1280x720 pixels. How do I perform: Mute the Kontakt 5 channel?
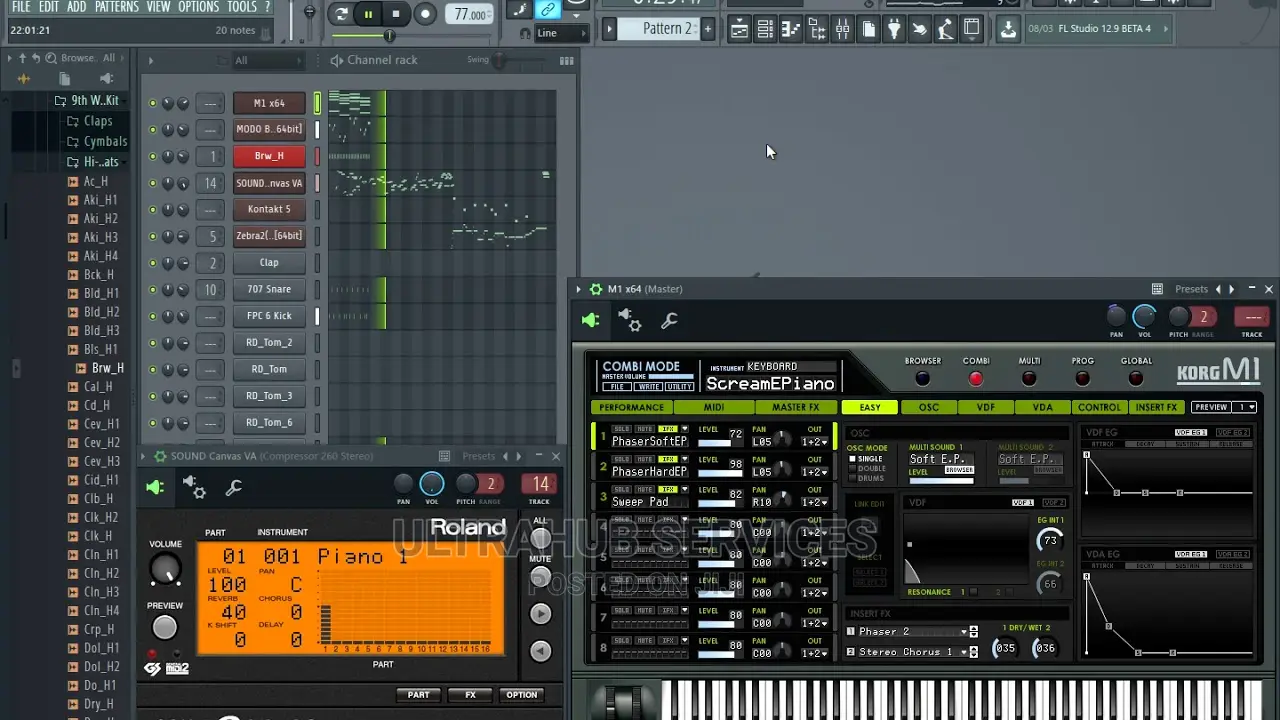(153, 210)
